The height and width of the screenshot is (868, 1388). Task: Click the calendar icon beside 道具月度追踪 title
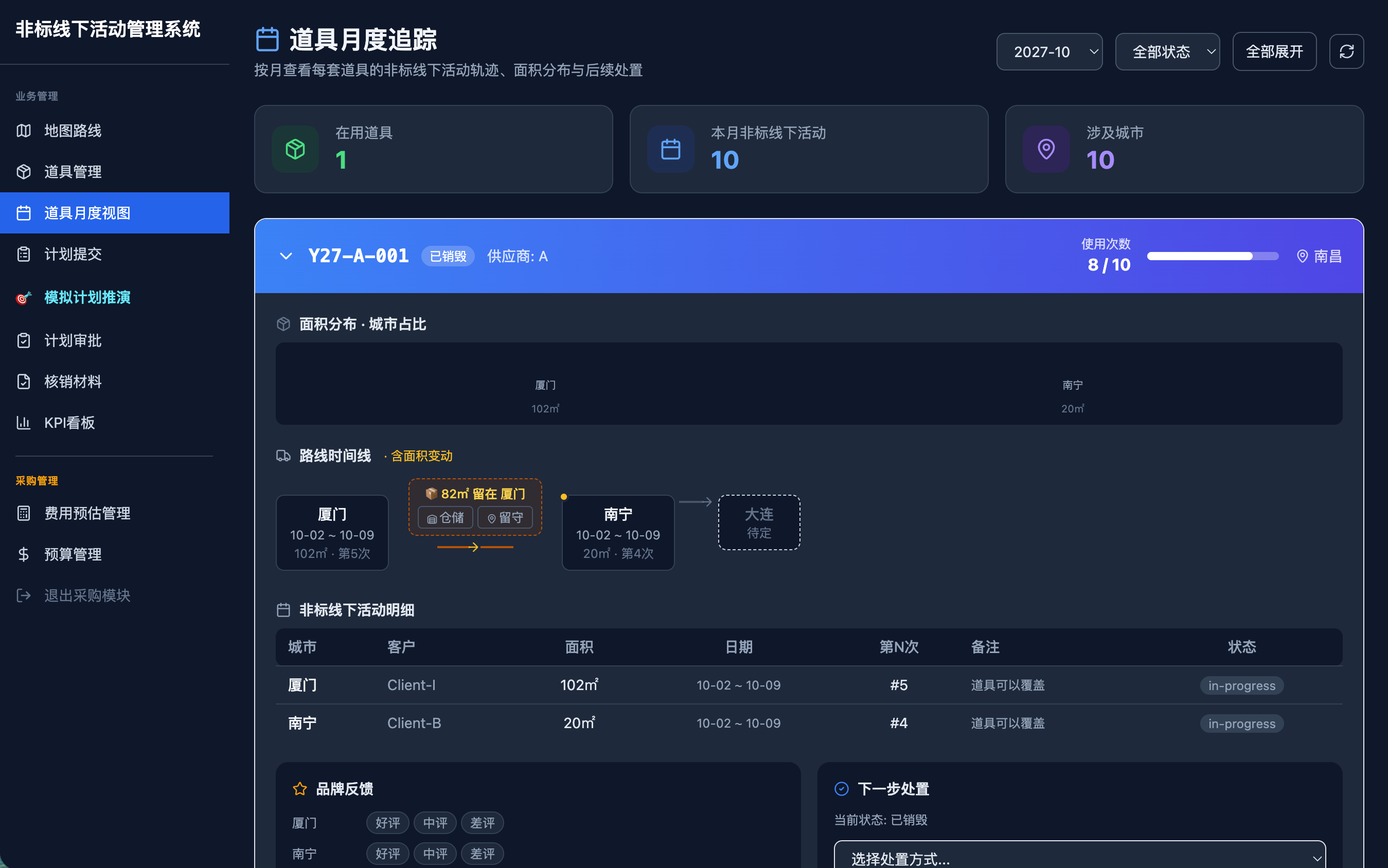(x=267, y=39)
